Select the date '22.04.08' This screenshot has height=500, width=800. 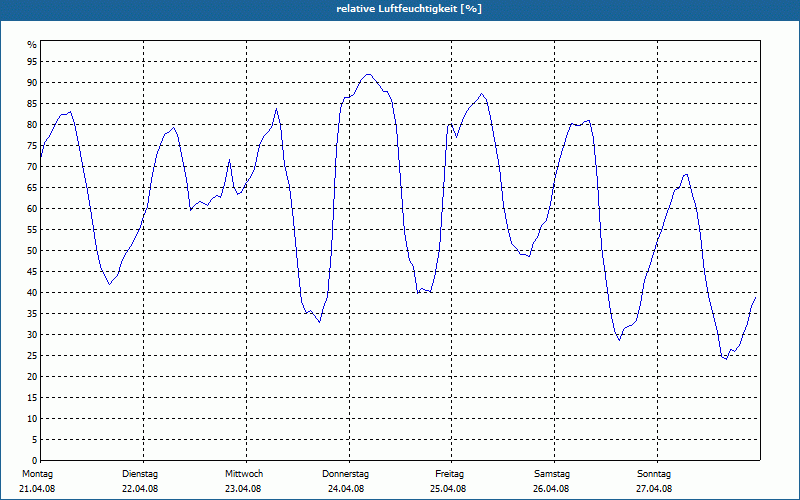tap(140, 489)
